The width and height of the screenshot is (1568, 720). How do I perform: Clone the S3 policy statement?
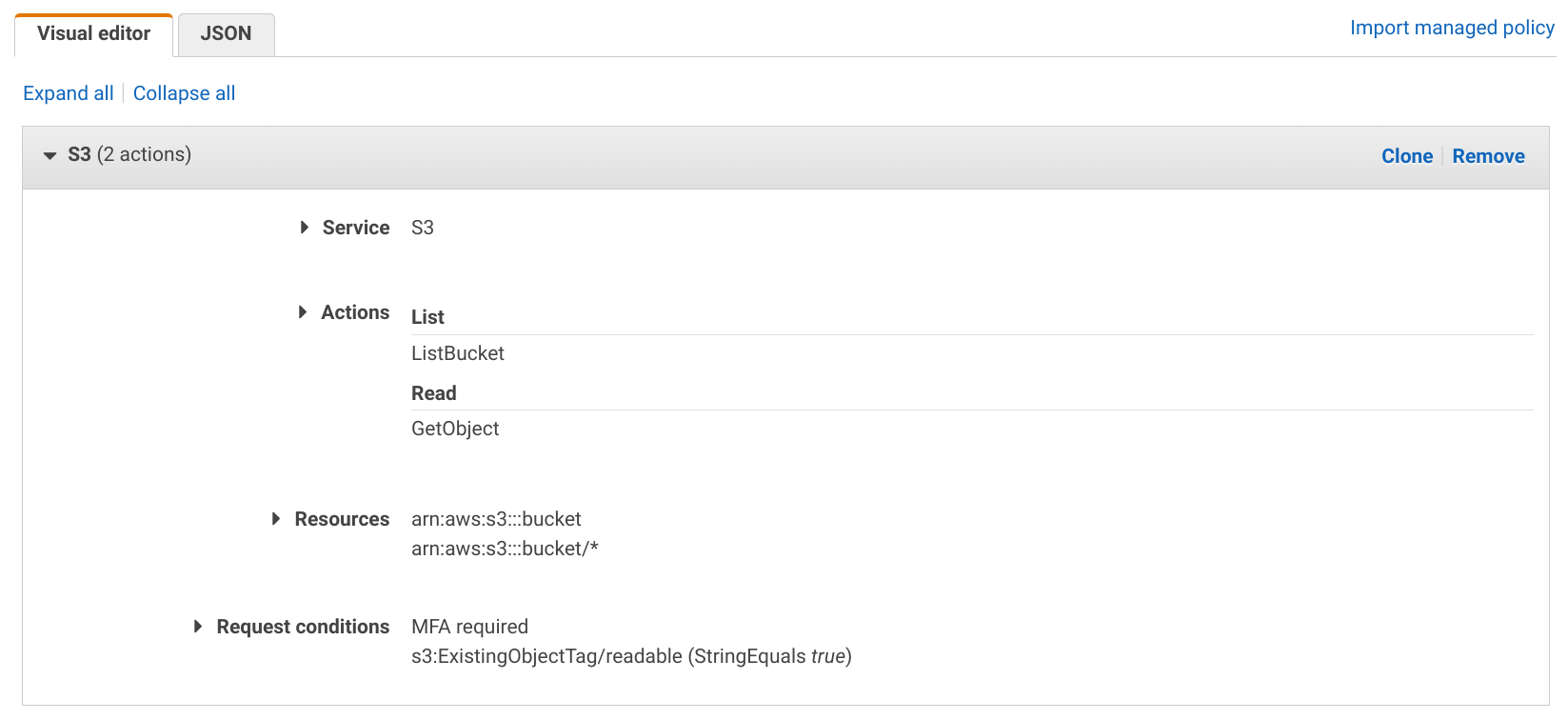pyautogui.click(x=1407, y=156)
